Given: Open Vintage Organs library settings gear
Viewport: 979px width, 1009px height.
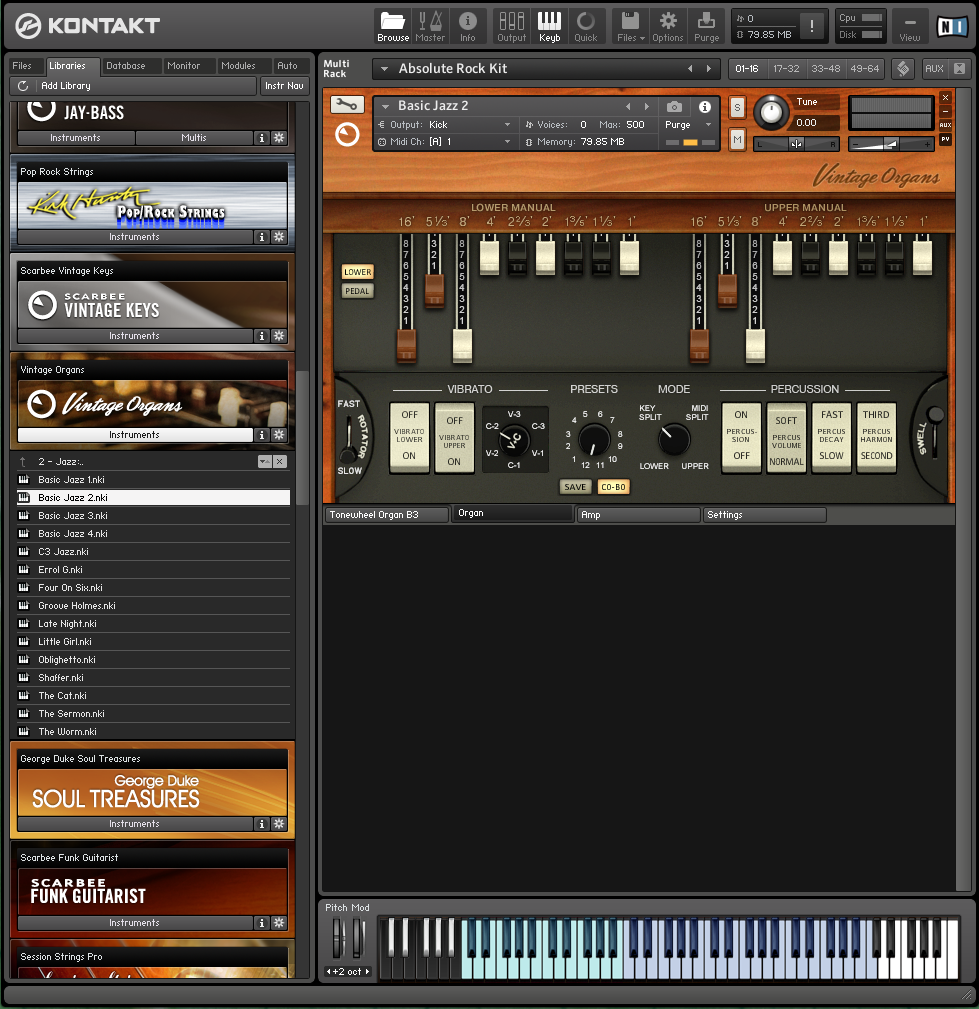Looking at the screenshot, I should pos(279,435).
